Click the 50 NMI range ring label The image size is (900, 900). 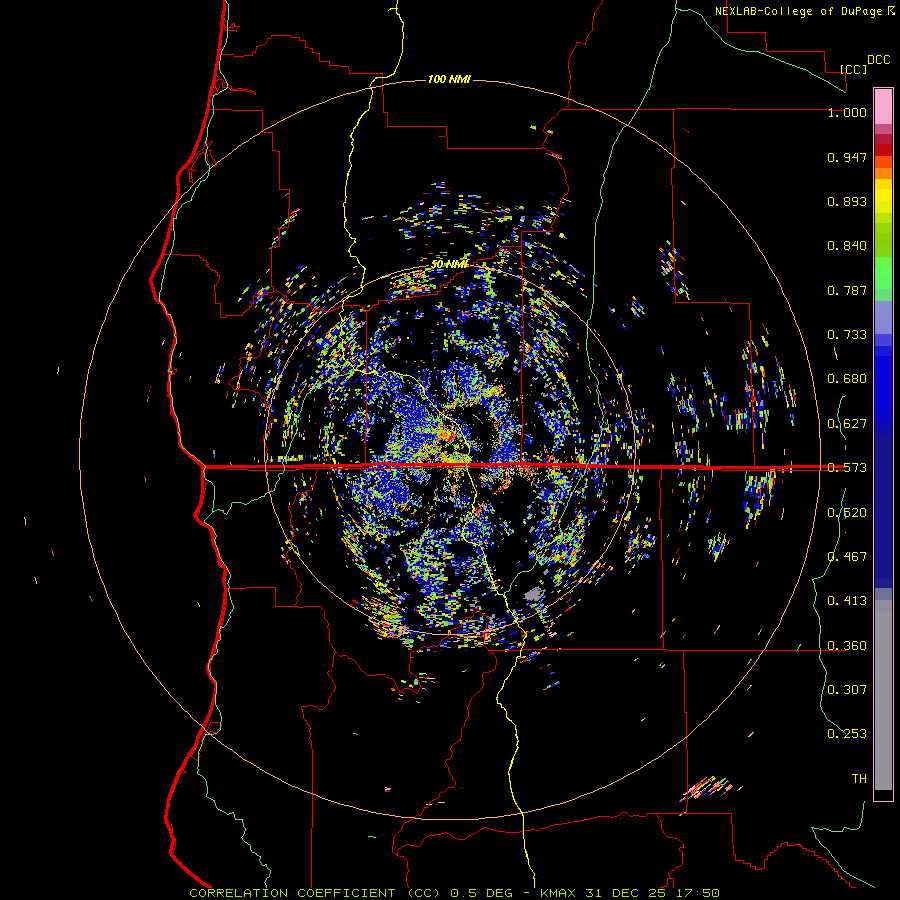coord(450,264)
